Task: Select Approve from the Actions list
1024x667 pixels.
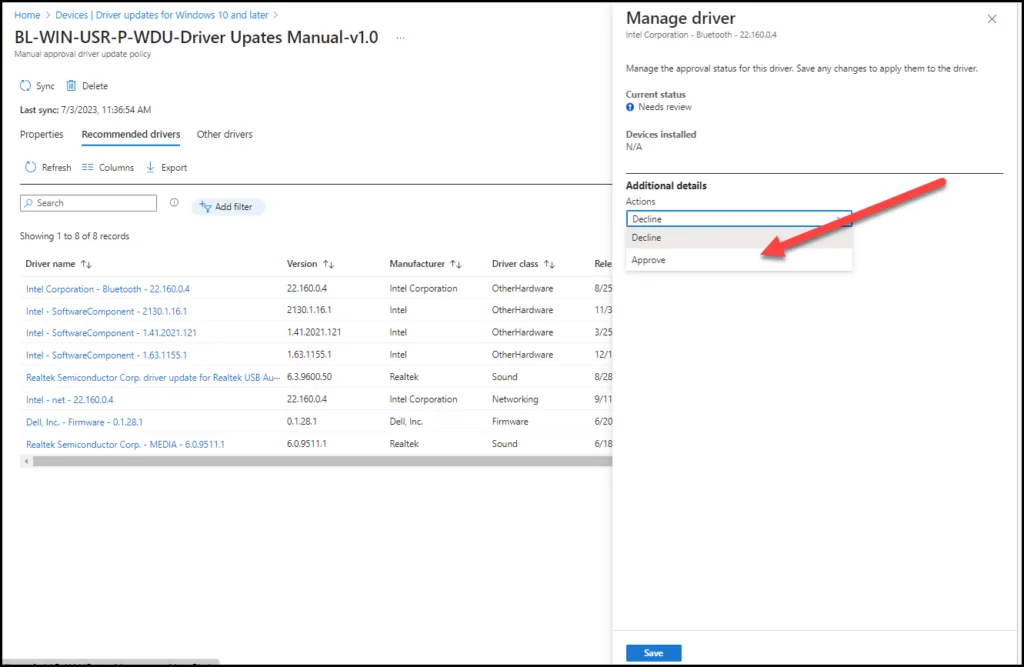Action: pos(649,260)
